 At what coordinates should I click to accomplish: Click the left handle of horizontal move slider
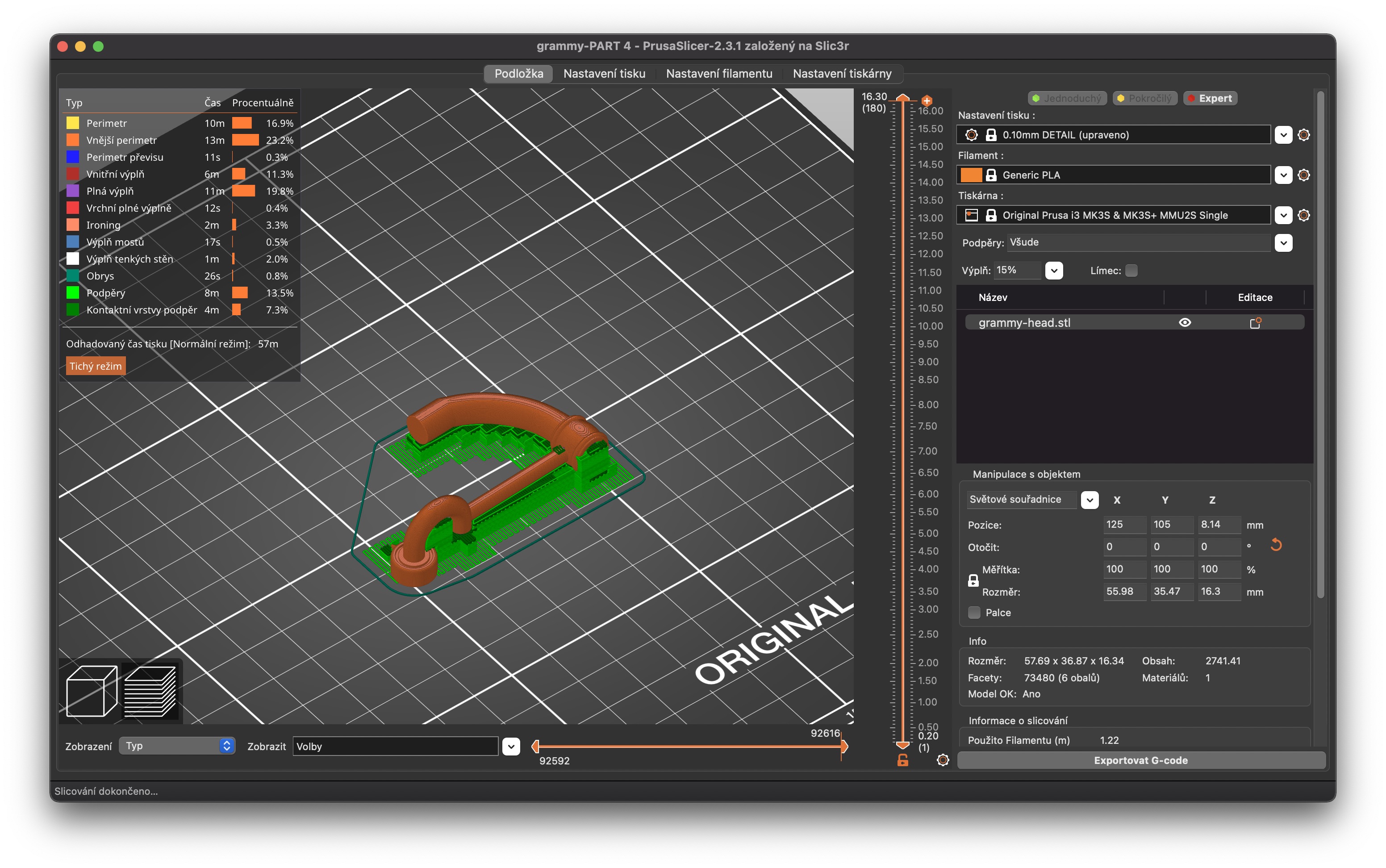pos(535,746)
